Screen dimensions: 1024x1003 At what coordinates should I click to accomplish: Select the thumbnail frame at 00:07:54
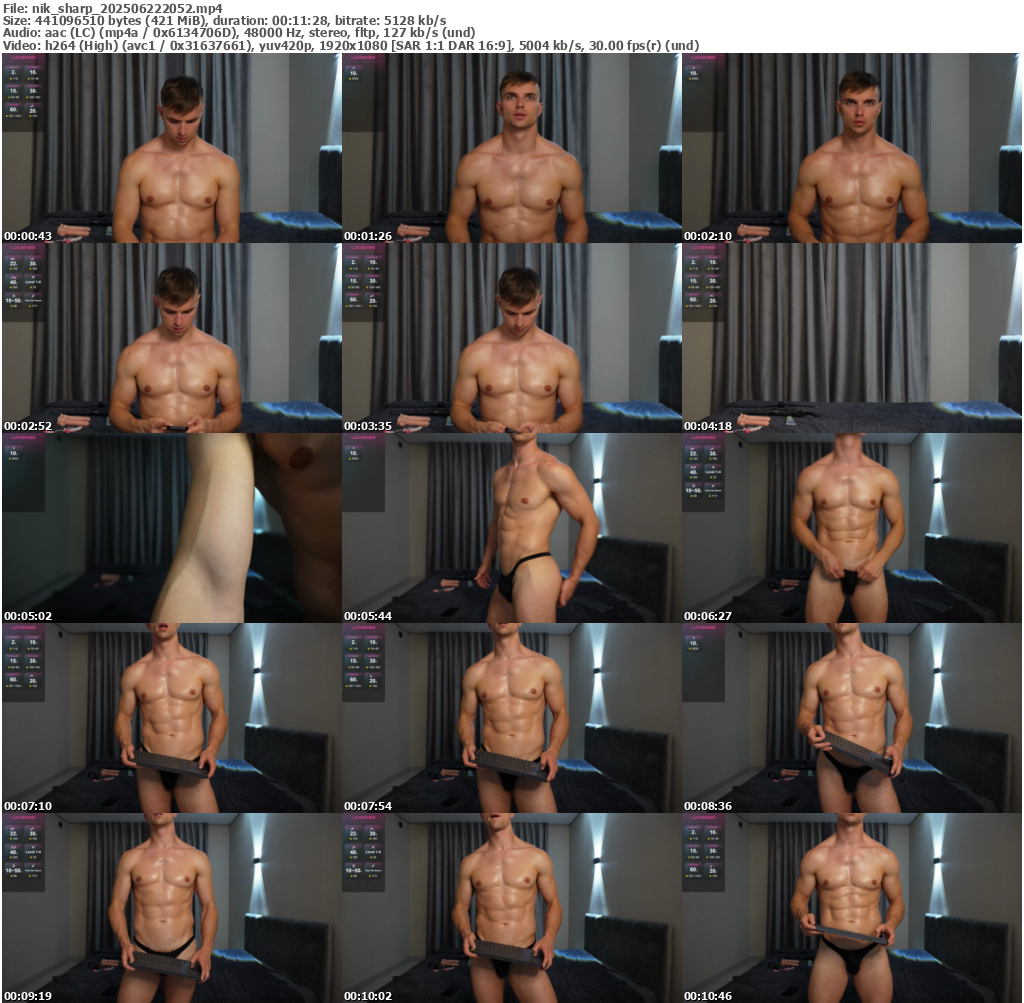tap(511, 718)
